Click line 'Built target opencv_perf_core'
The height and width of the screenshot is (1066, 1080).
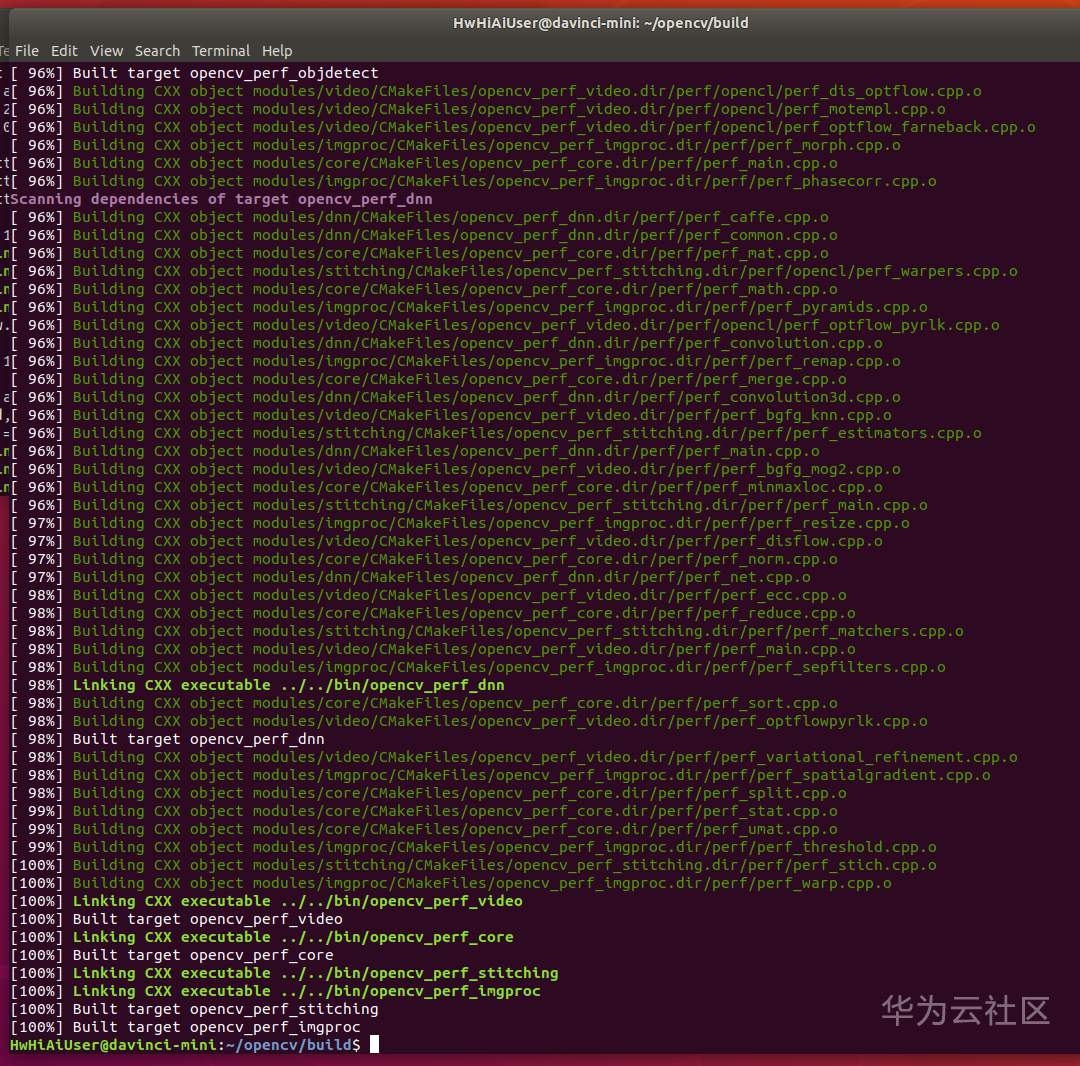(x=172, y=955)
